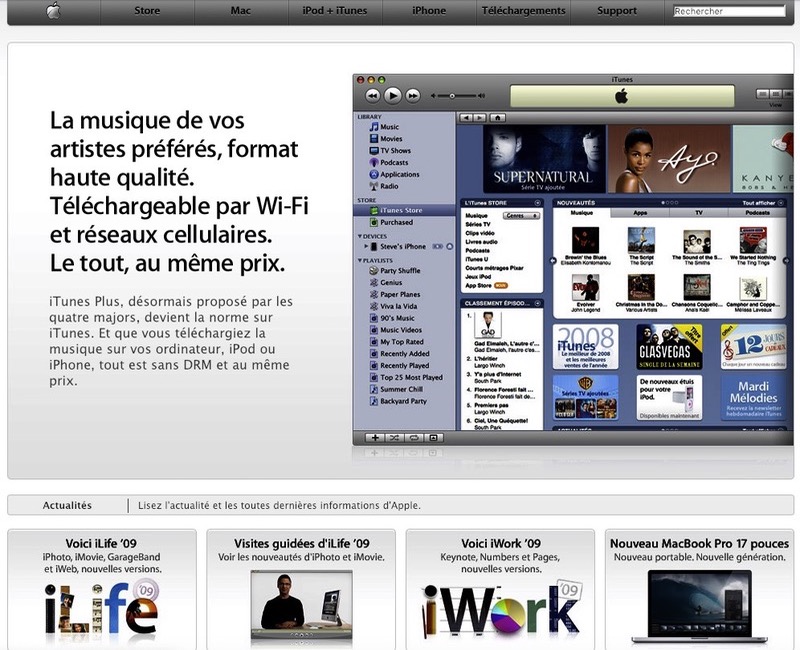Viewport: 800px width, 650px height.
Task: Click the fast-forward button in iTunes
Action: point(412,95)
